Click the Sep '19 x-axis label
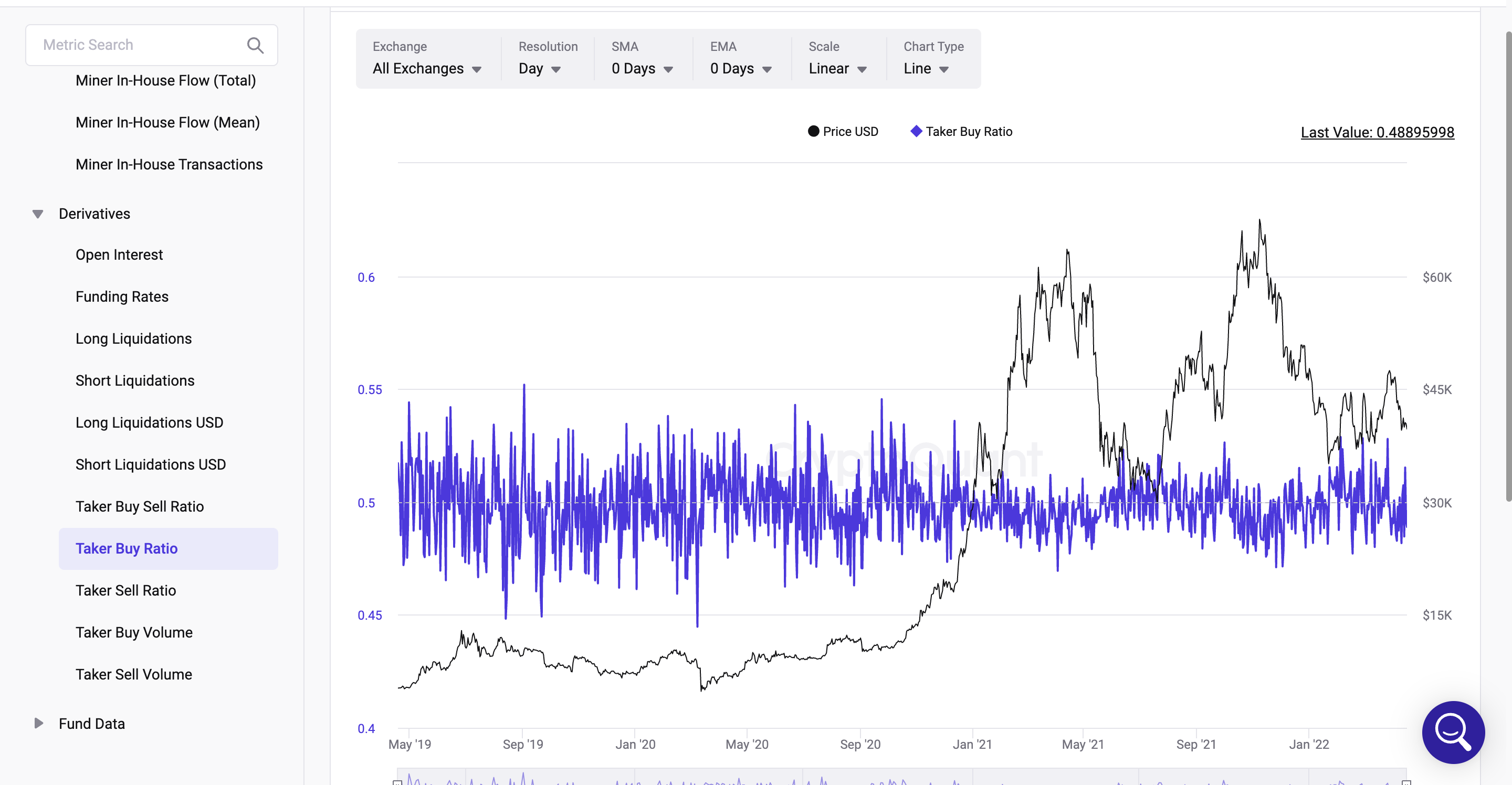Viewport: 1512px width, 785px height. [522, 744]
